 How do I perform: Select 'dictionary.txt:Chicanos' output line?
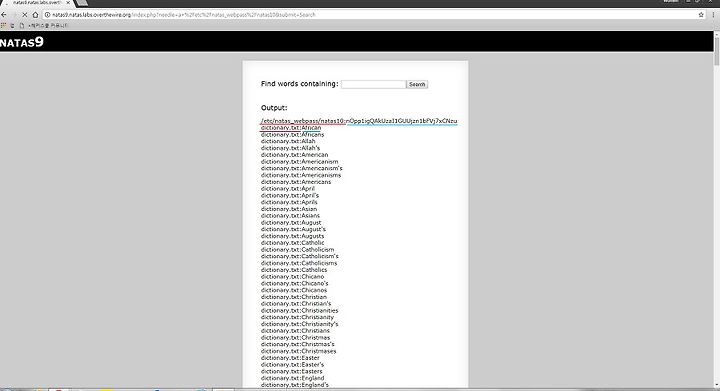pyautogui.click(x=294, y=290)
